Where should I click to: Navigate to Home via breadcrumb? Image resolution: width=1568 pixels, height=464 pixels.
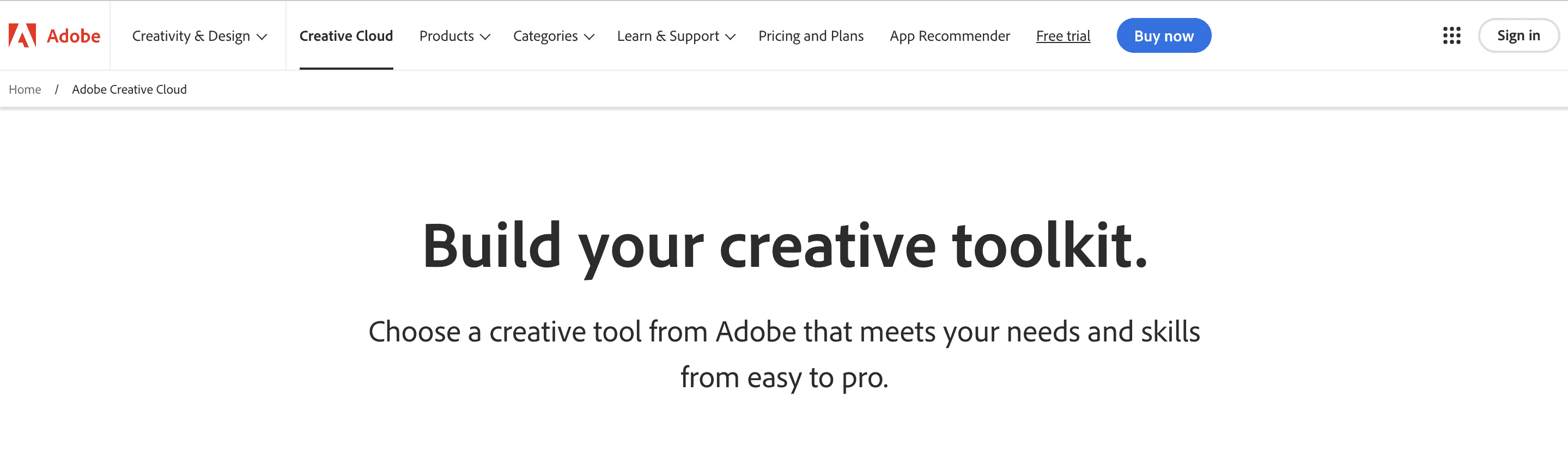click(x=25, y=89)
